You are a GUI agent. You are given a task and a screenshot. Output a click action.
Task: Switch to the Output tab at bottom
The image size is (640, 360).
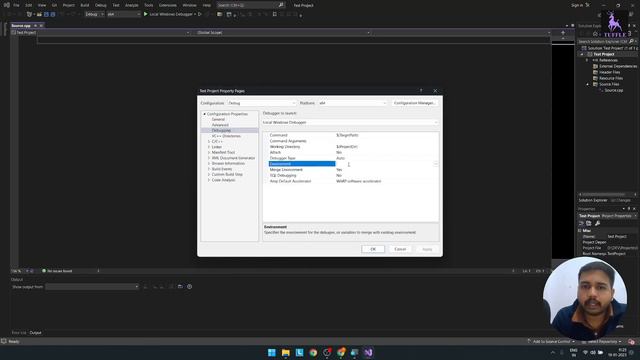(36, 333)
